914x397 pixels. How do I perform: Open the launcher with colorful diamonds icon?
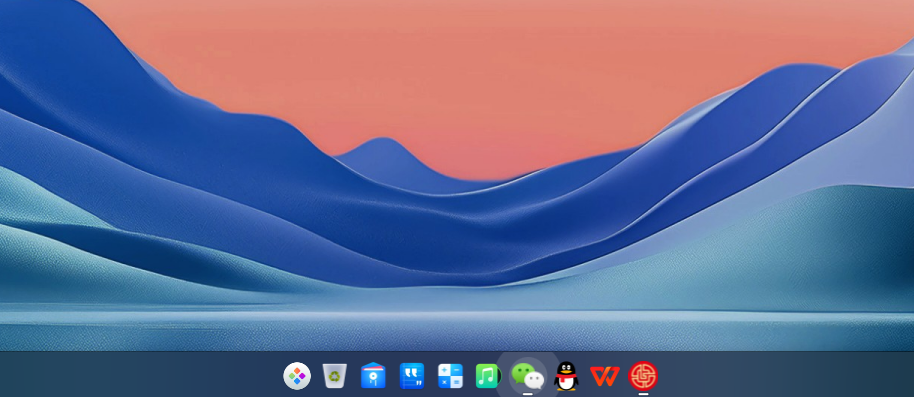(297, 376)
